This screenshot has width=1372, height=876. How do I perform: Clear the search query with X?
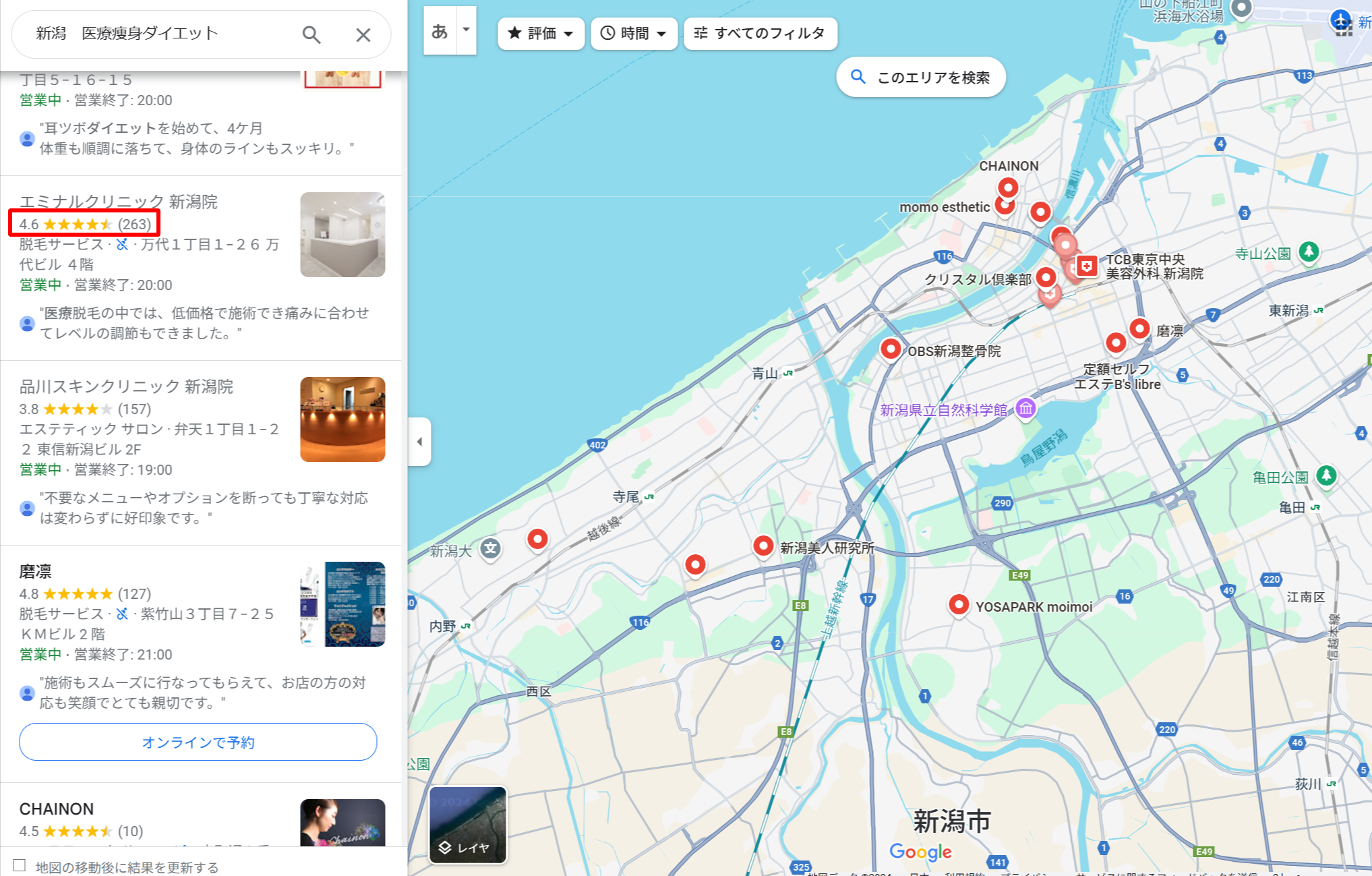point(363,34)
